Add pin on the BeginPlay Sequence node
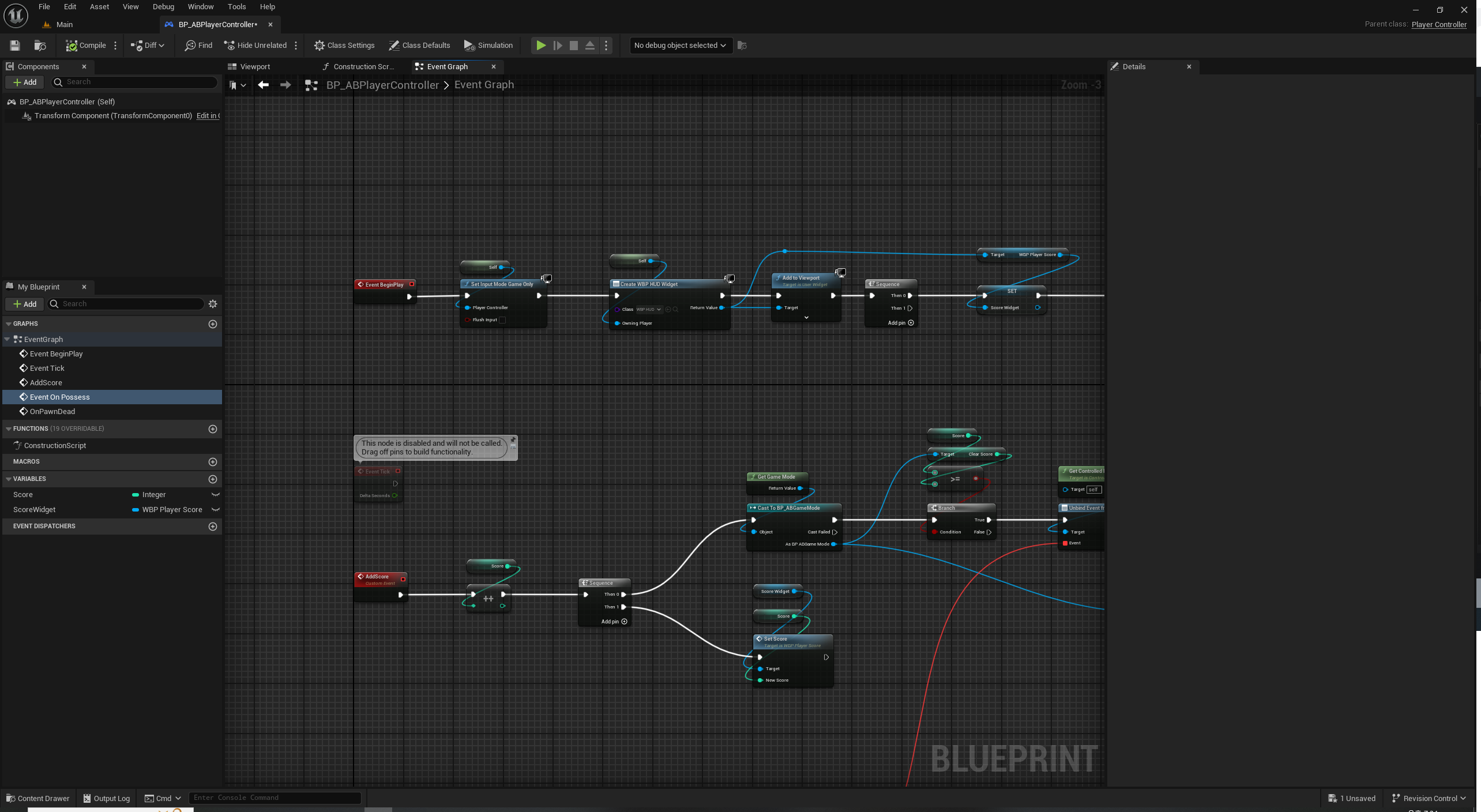Viewport: 1481px width, 812px height. click(900, 323)
